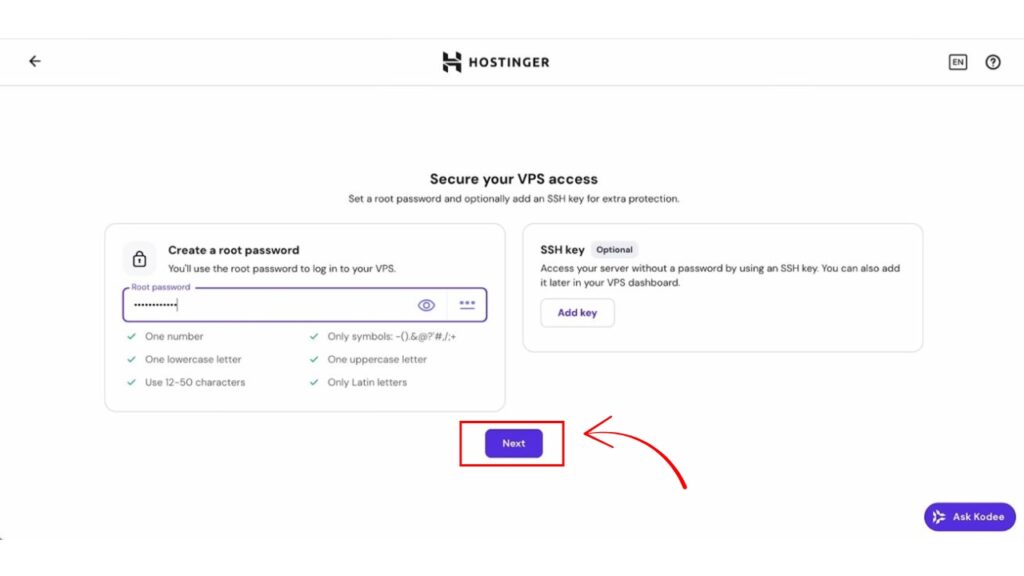Click the password generator dots icon
This screenshot has width=1024, height=576.
tap(467, 305)
